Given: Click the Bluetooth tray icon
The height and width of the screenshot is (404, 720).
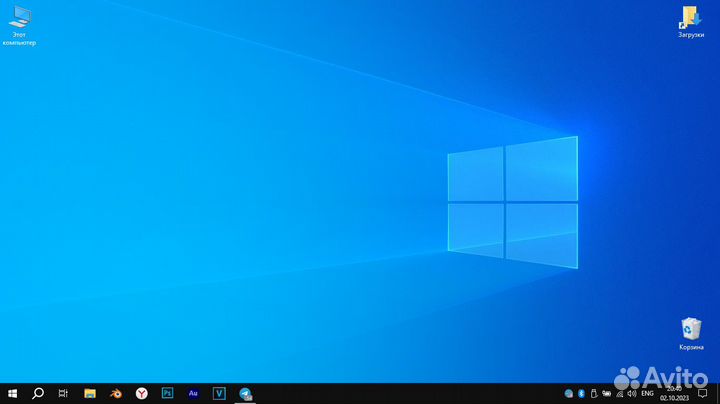Looking at the screenshot, I should 581,394.
